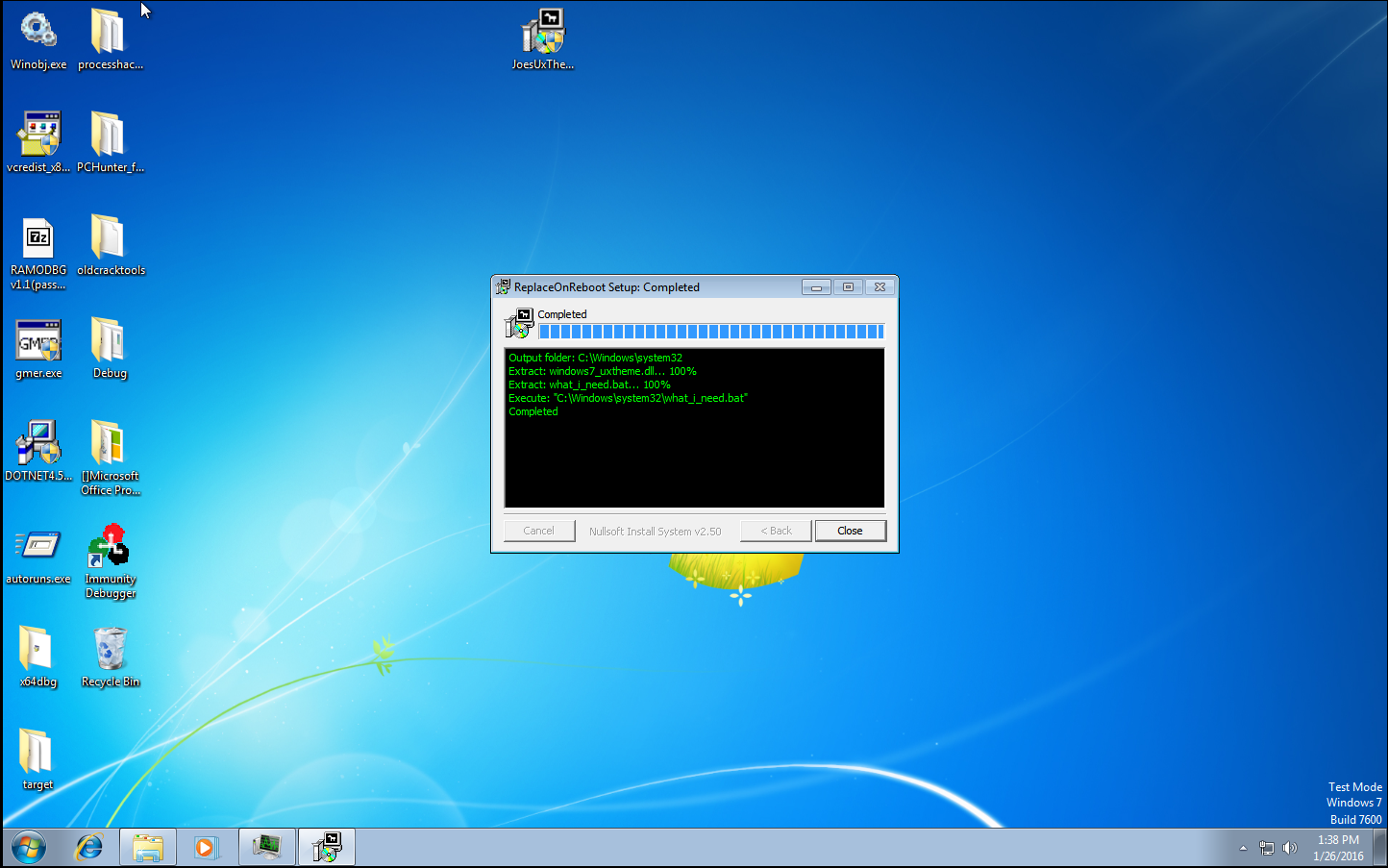Switch to the process monitor taskbar item
This screenshot has width=1388, height=868.
tap(266, 848)
